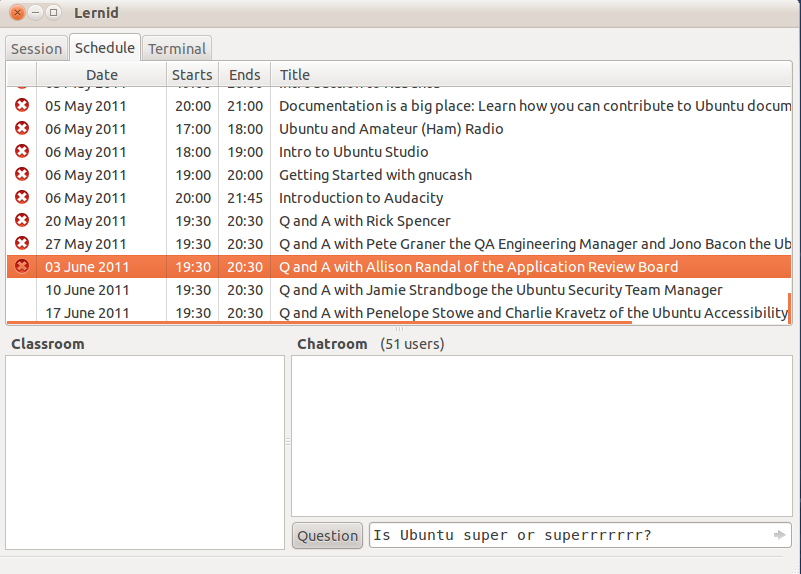Click the red X icon beside 27 May 2011
The image size is (801, 574).
pyautogui.click(x=21, y=243)
